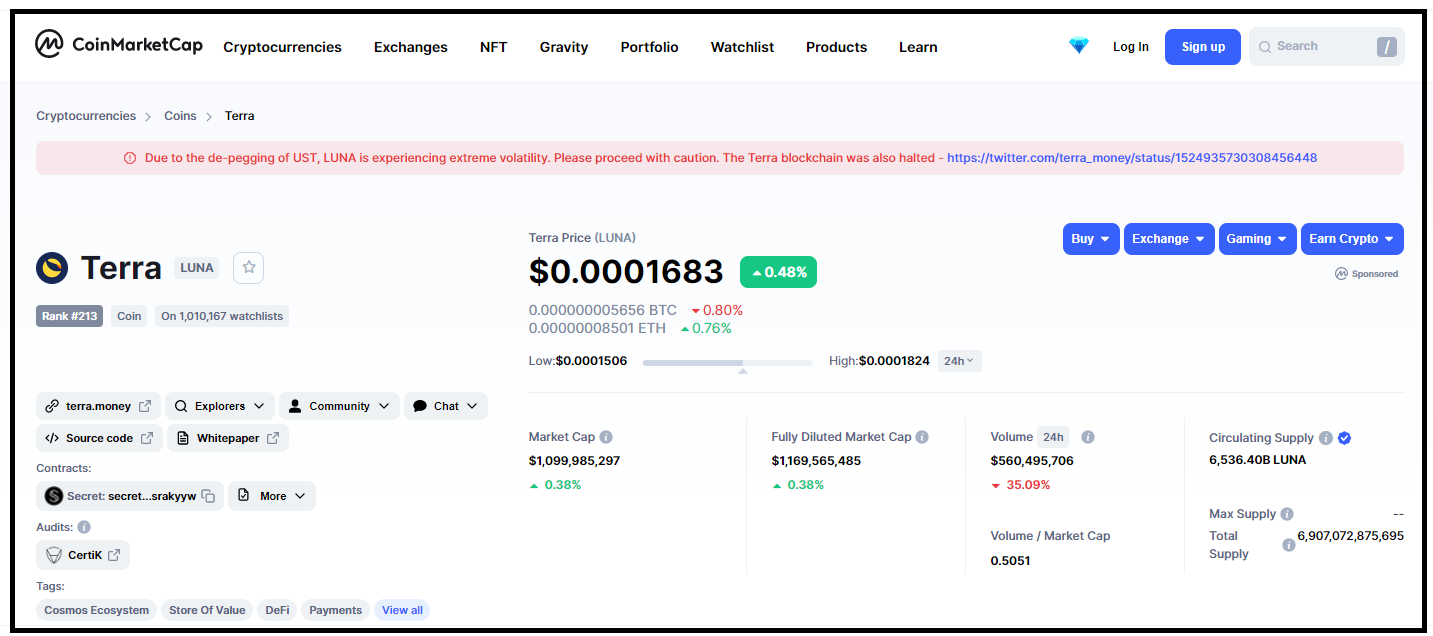Viewport: 1433px width, 636px height.
Task: Click the price $0.0001683
Action: coord(626,272)
